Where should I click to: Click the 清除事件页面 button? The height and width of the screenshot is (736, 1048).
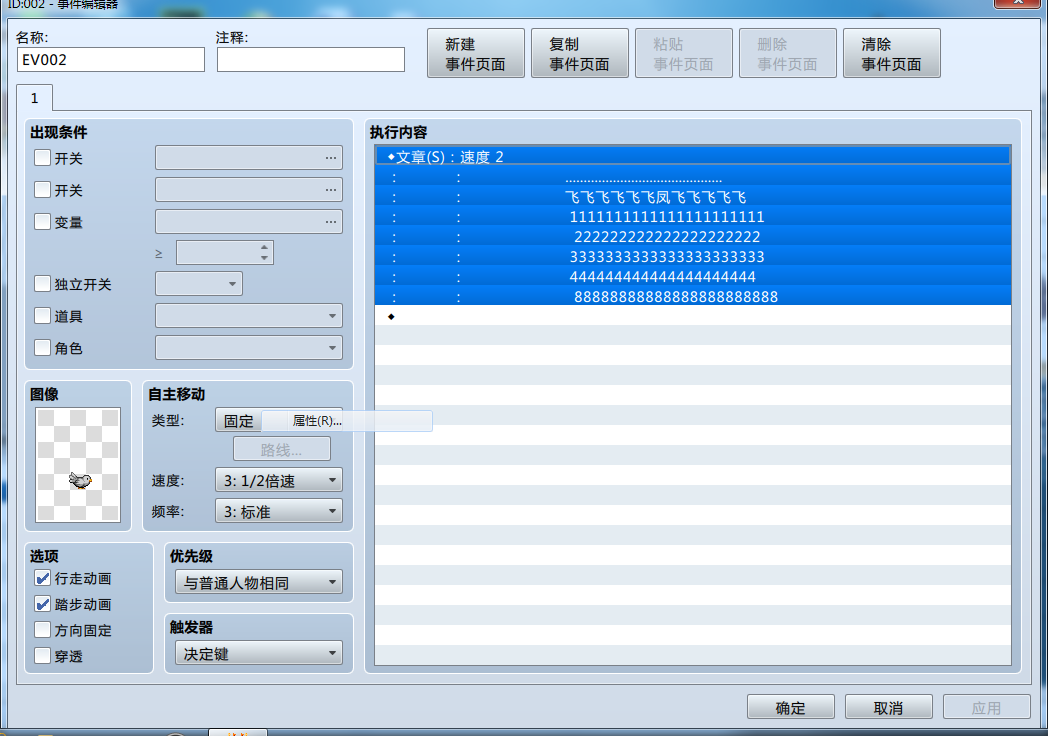point(892,53)
